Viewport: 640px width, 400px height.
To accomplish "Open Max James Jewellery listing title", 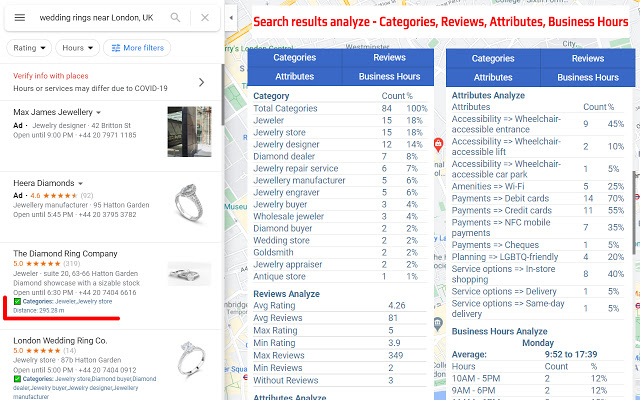I will tap(53, 112).
